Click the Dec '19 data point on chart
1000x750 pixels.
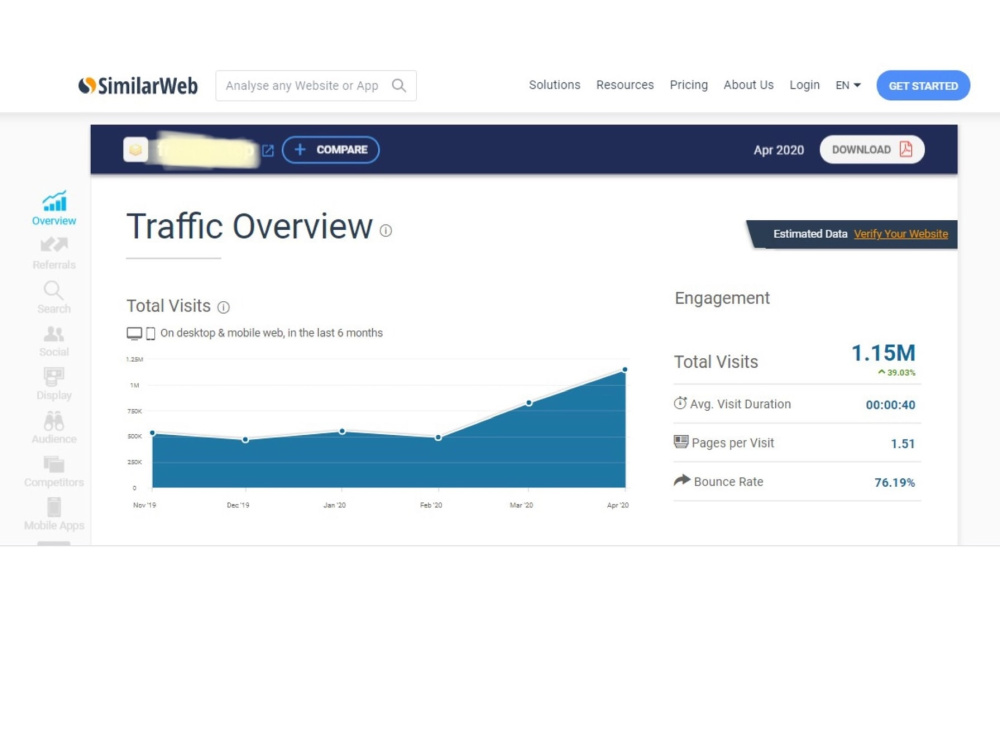click(x=246, y=439)
